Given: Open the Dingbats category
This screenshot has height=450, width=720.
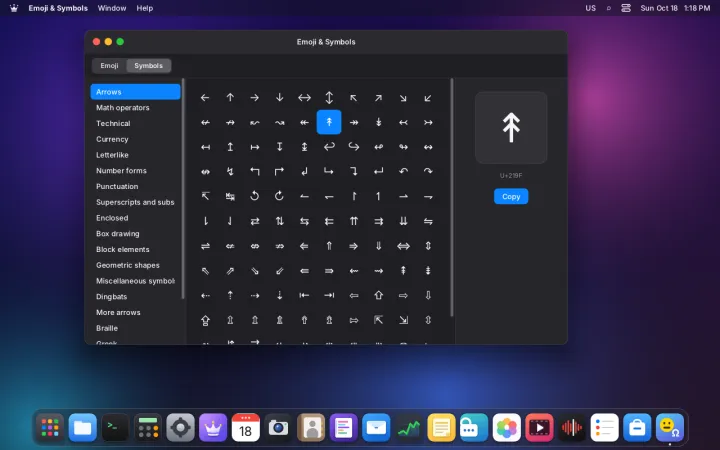Looking at the screenshot, I should click(135, 297).
